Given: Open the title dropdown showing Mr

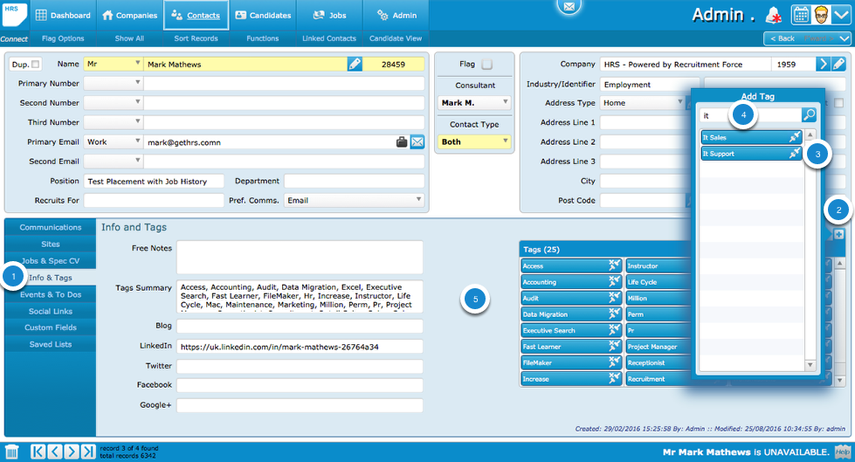Looking at the screenshot, I should 113,64.
